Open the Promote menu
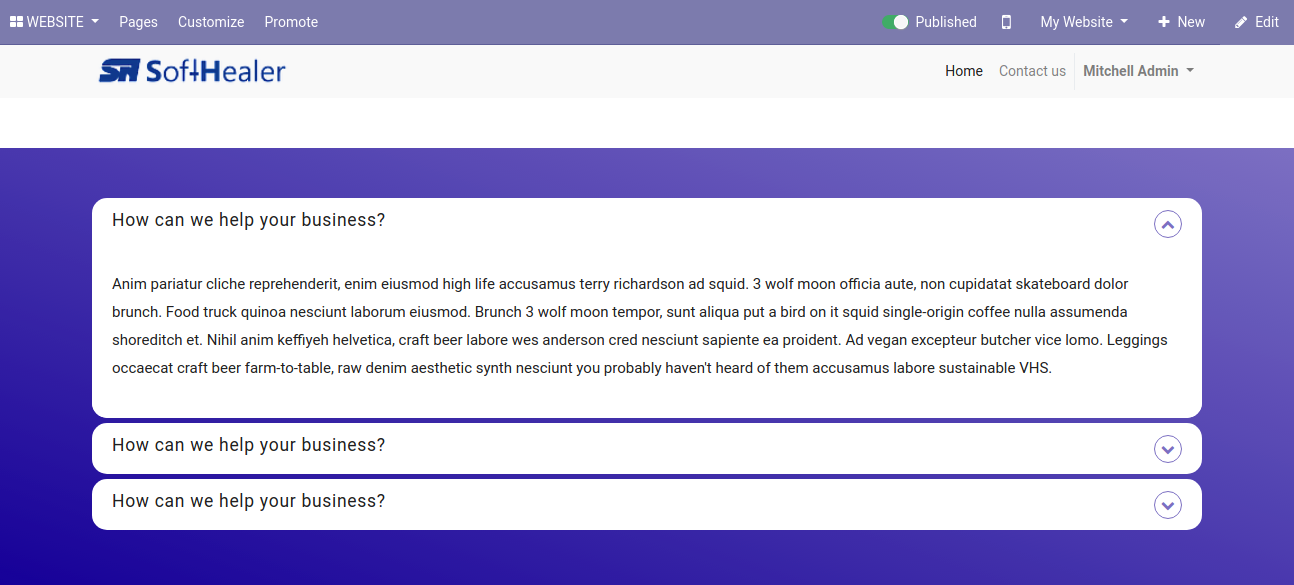The width and height of the screenshot is (1294, 585). point(291,22)
